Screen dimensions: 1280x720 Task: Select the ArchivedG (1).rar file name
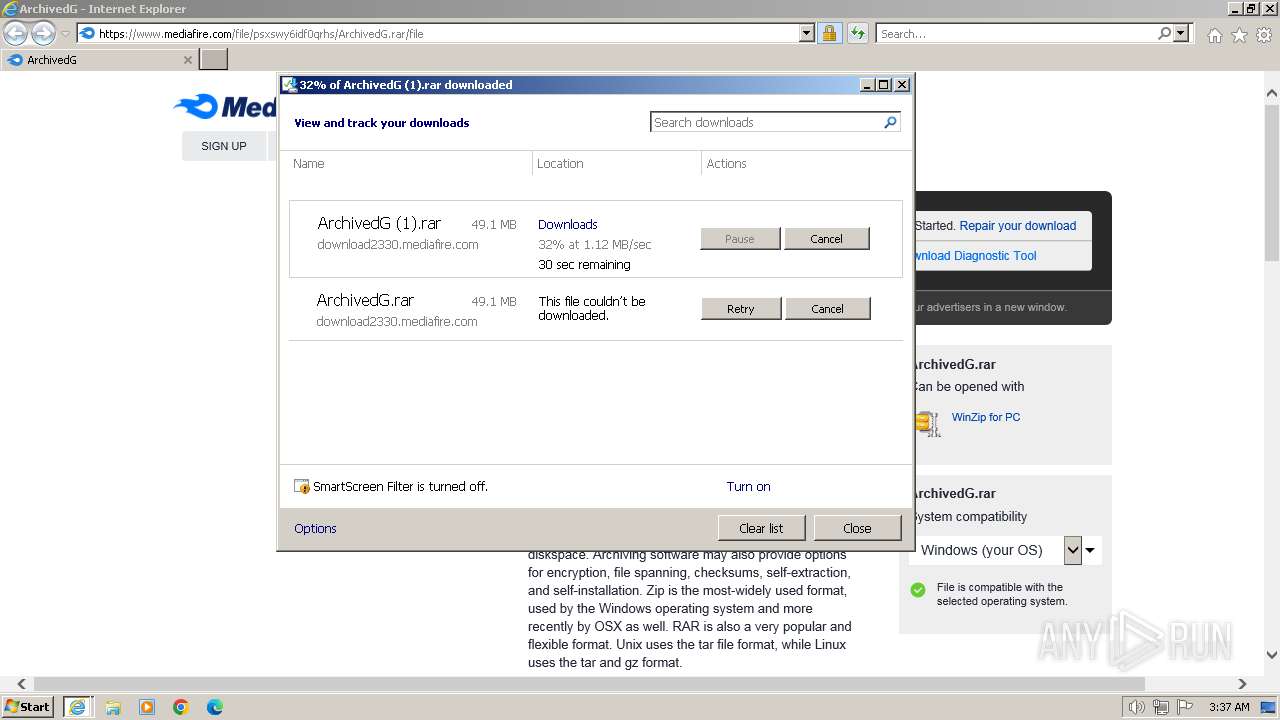pyautogui.click(x=379, y=224)
